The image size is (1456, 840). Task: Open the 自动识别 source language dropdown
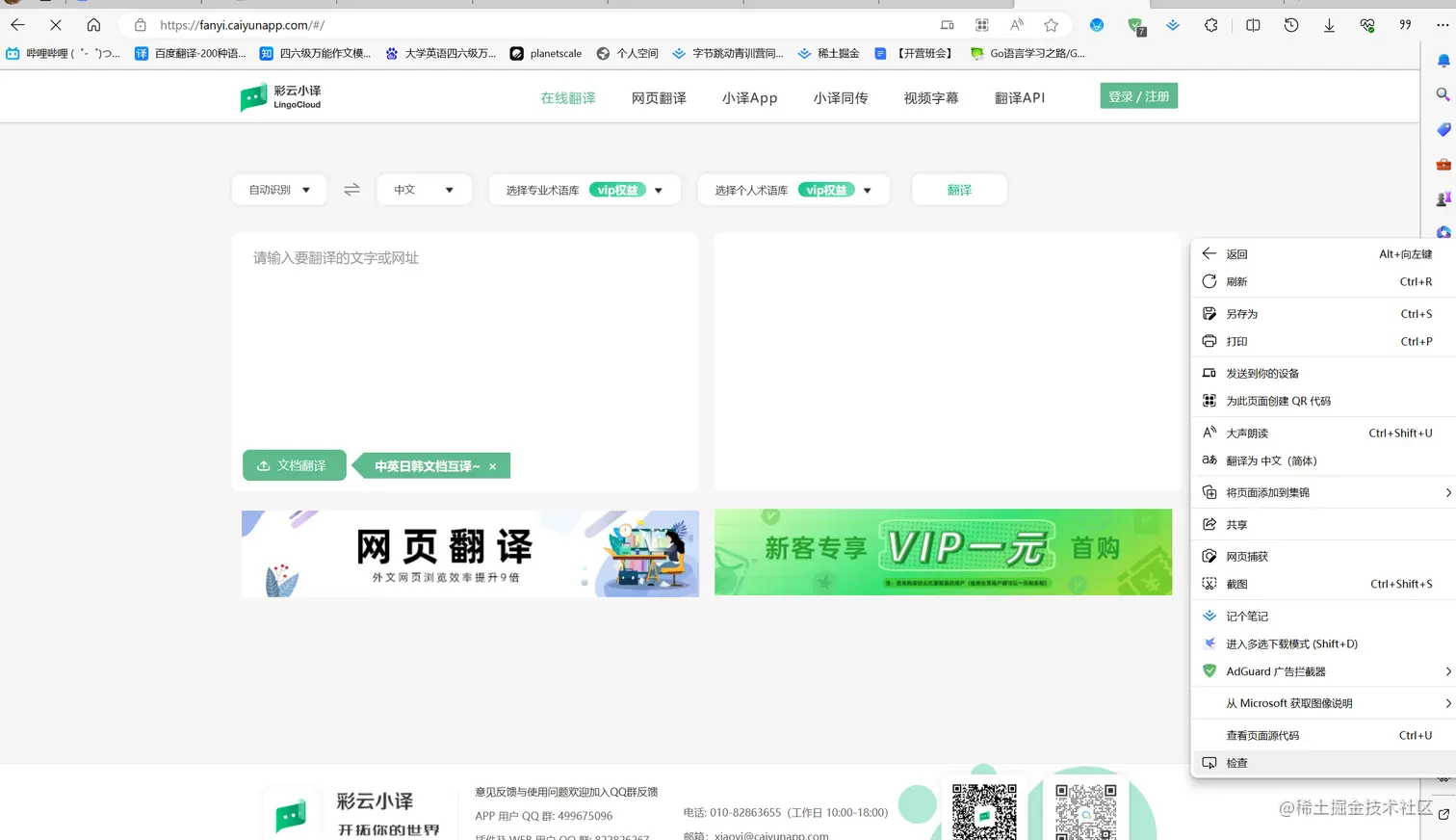278,190
